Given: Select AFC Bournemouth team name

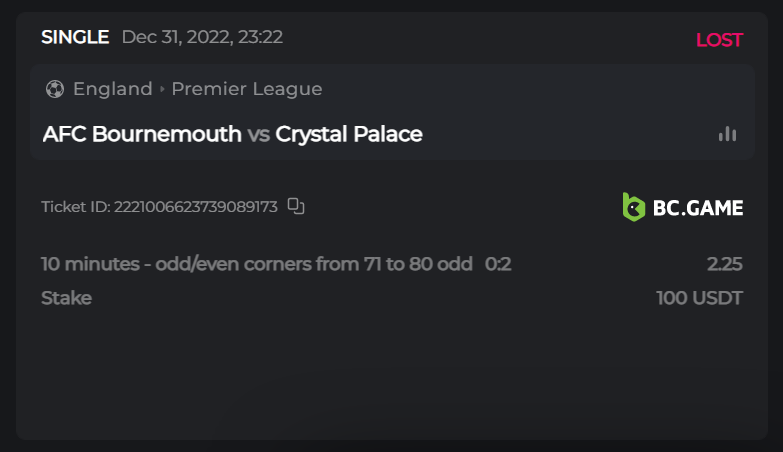Looking at the screenshot, I should point(142,134).
